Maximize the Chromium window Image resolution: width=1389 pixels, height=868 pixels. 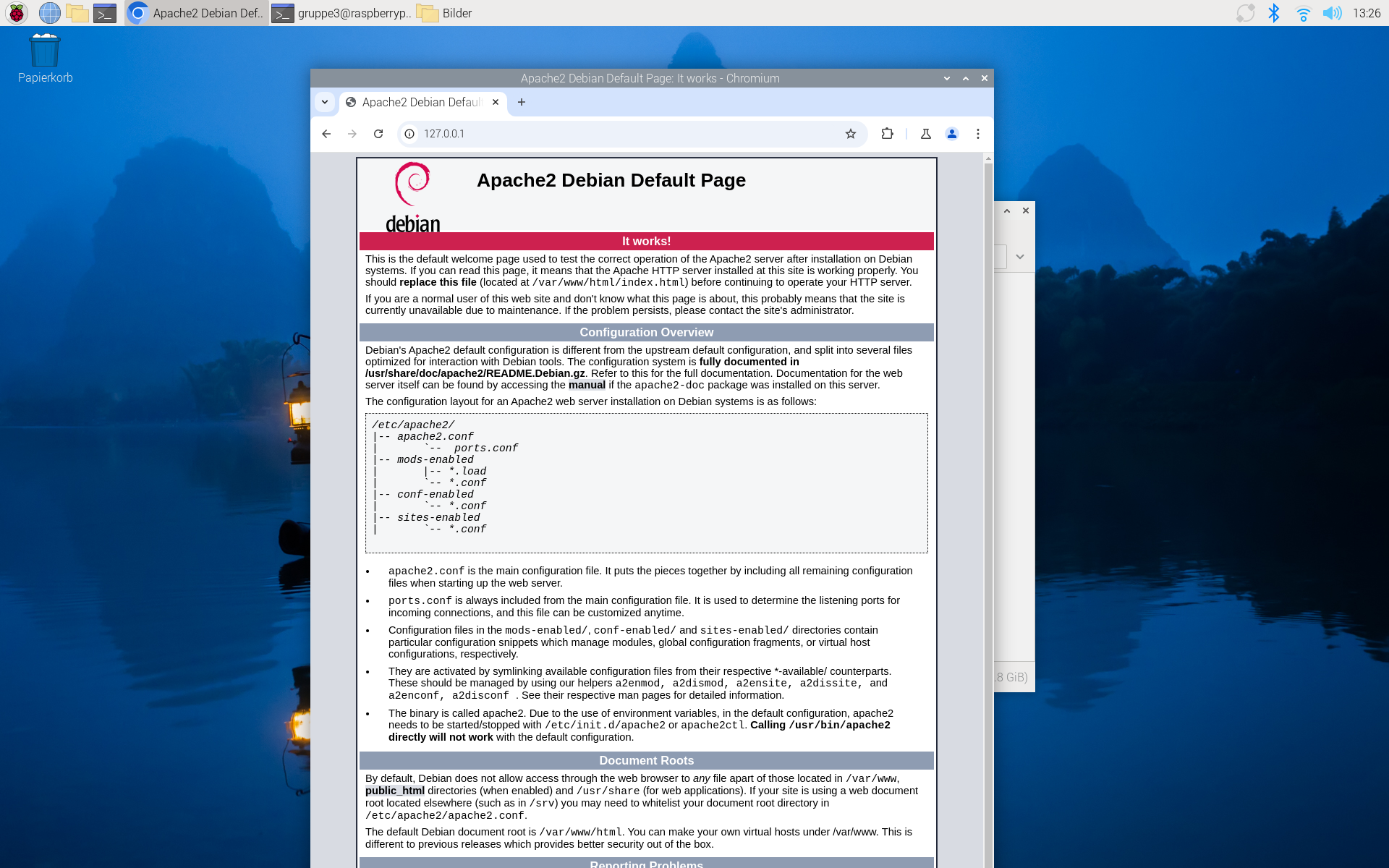coord(966,78)
